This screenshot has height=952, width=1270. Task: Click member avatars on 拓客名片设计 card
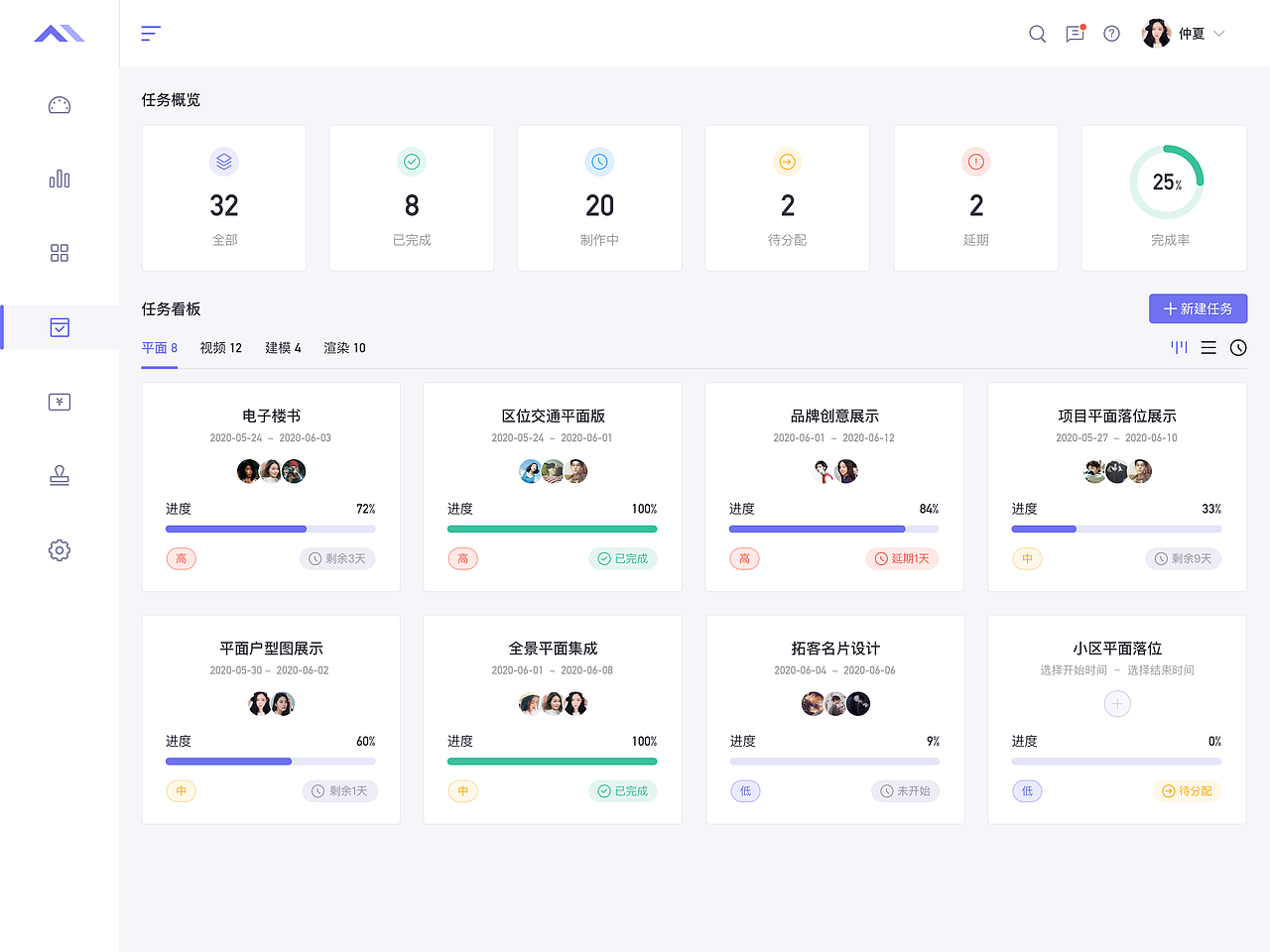coord(835,704)
